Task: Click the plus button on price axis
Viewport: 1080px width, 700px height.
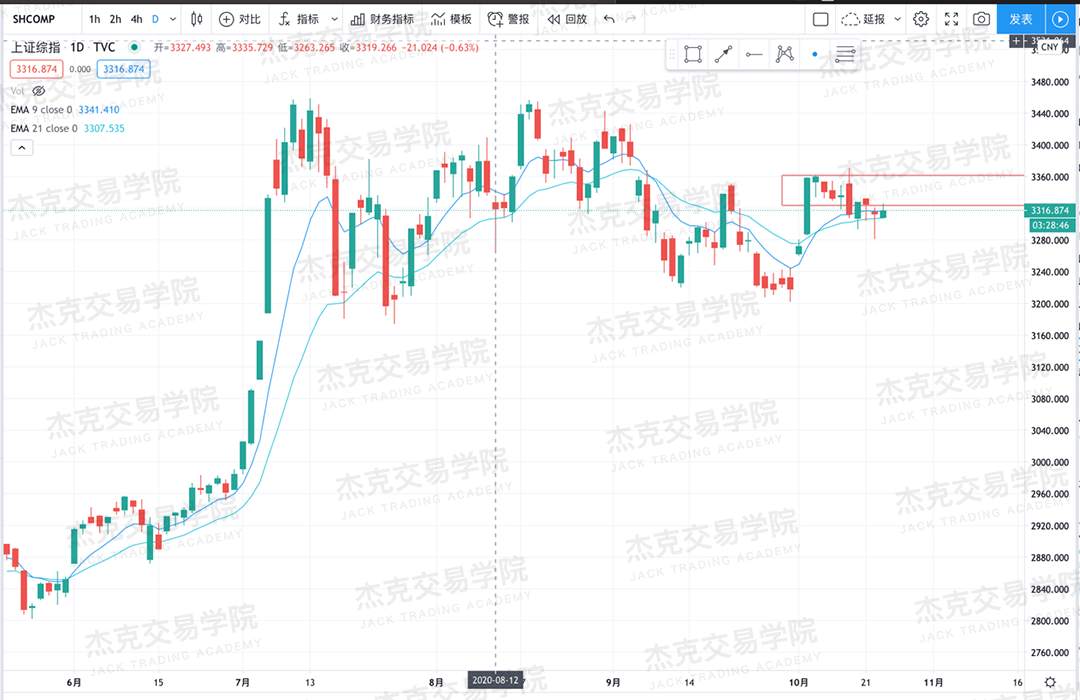Action: tap(1016, 41)
